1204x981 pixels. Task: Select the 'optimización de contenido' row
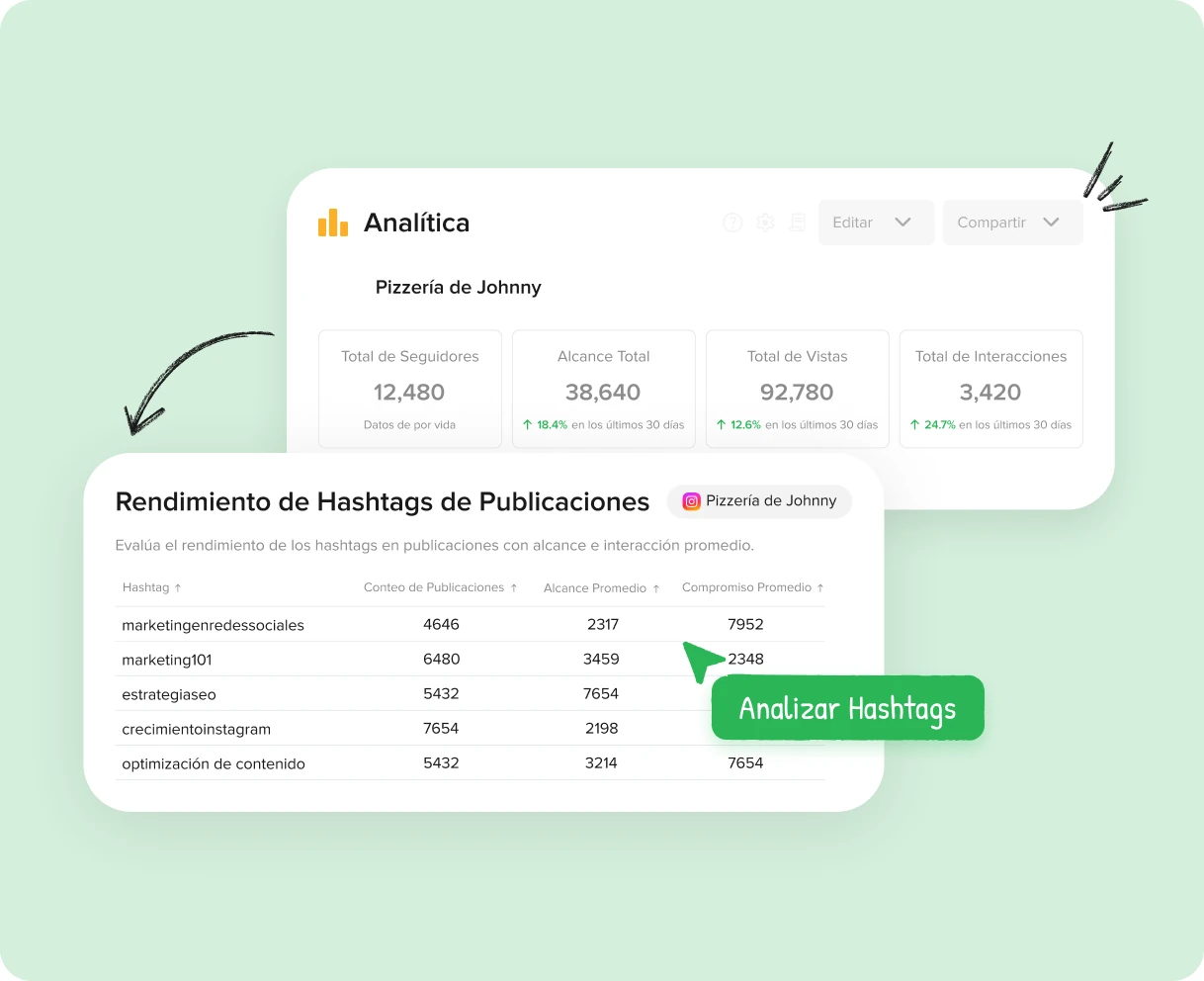[470, 762]
